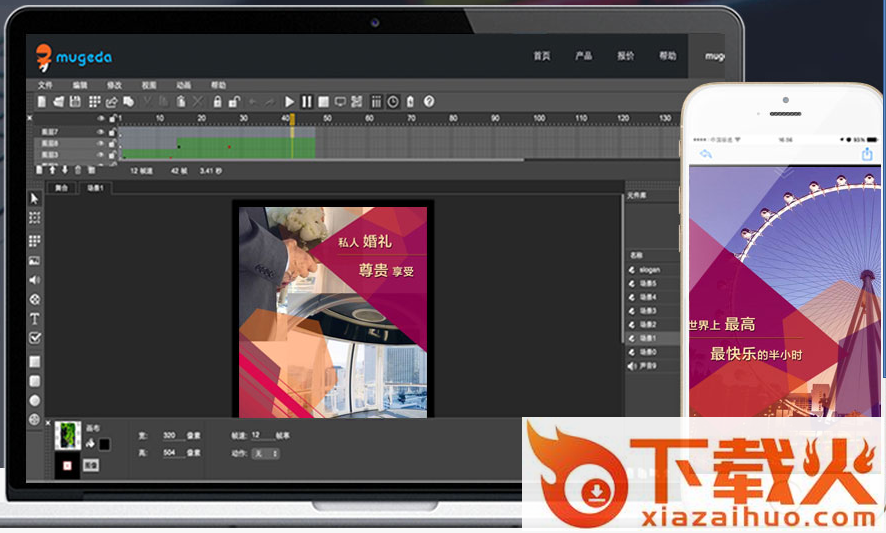Image resolution: width=886 pixels, height=533 pixels.
Task: Open the 动画 menu
Action: coord(183,86)
